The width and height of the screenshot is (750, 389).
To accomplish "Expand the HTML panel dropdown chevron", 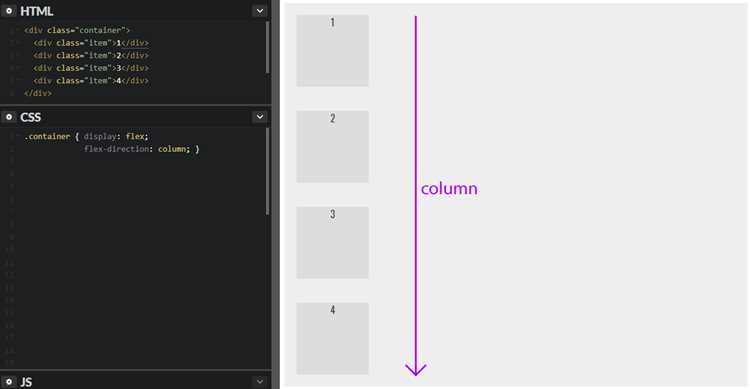I will click(260, 11).
